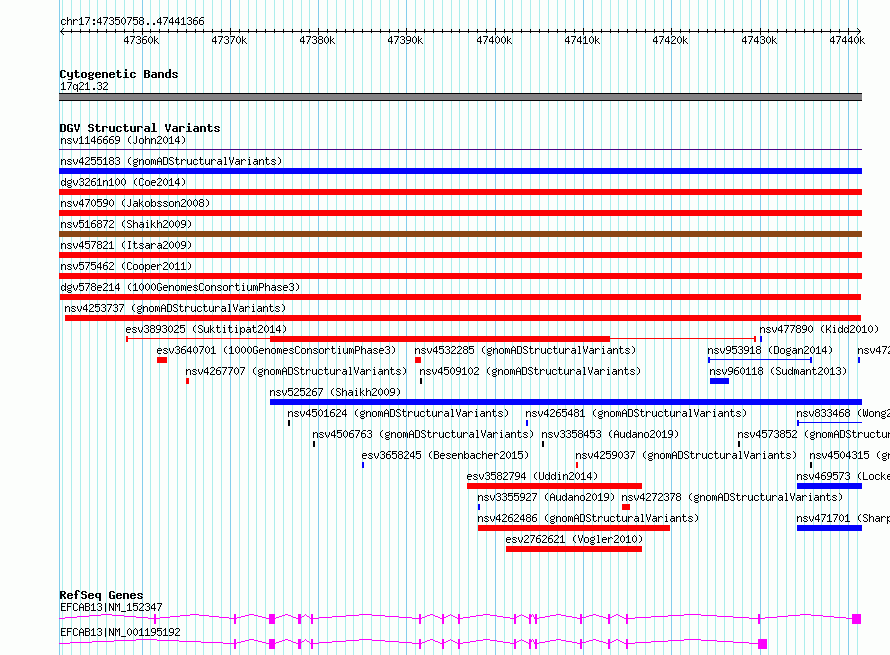Click nsv469573 variant label
This screenshot has width=890, height=655.
click(843, 476)
